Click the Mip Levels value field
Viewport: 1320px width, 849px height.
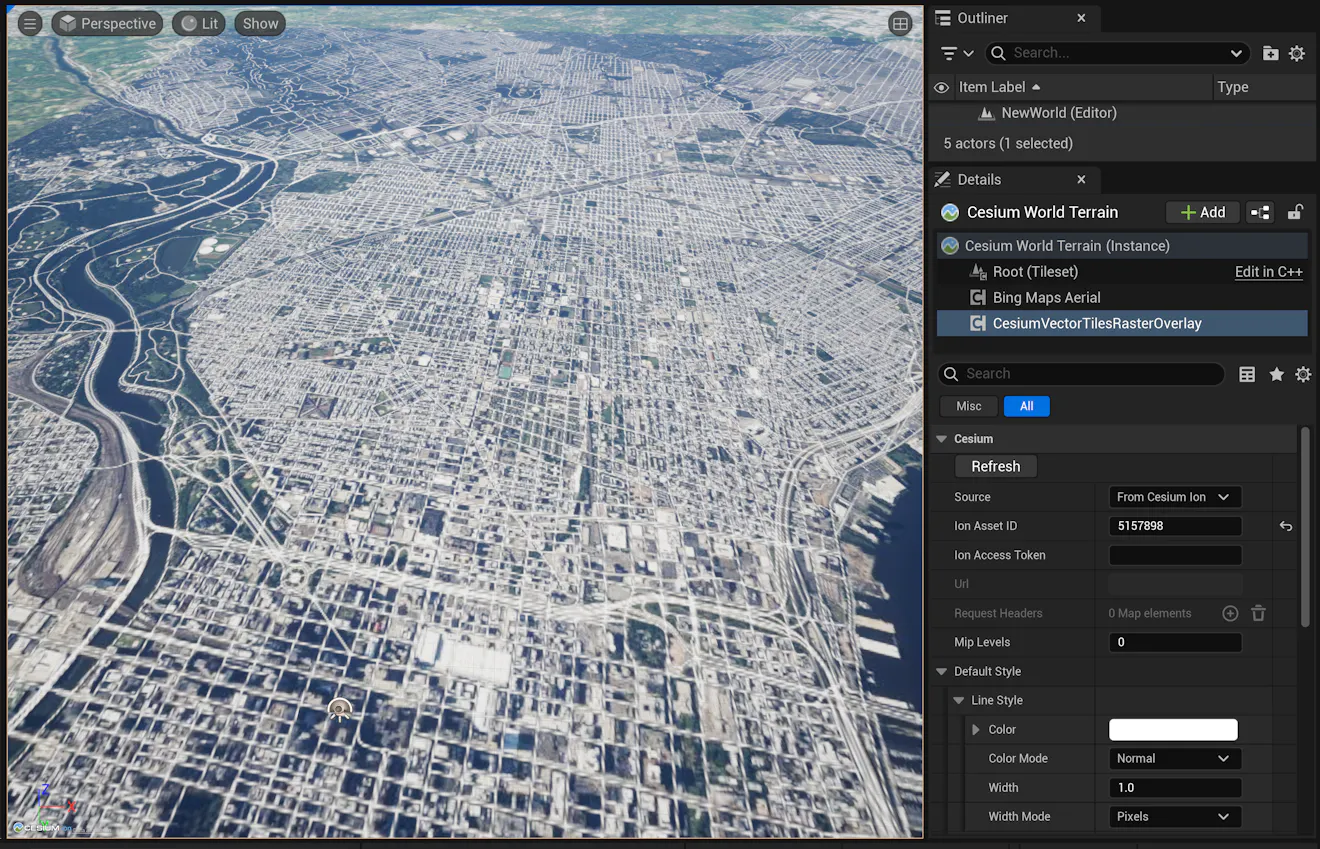[1175, 642]
